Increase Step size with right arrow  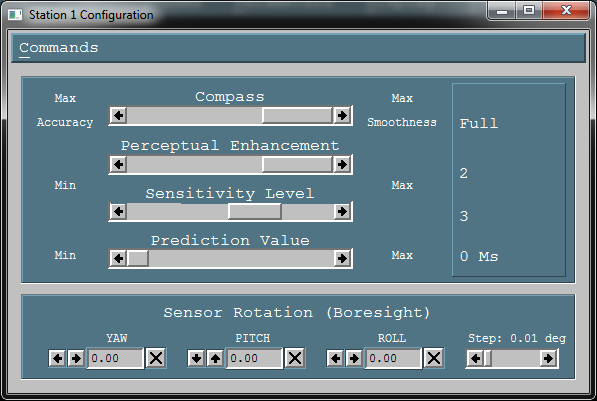(x=548, y=358)
